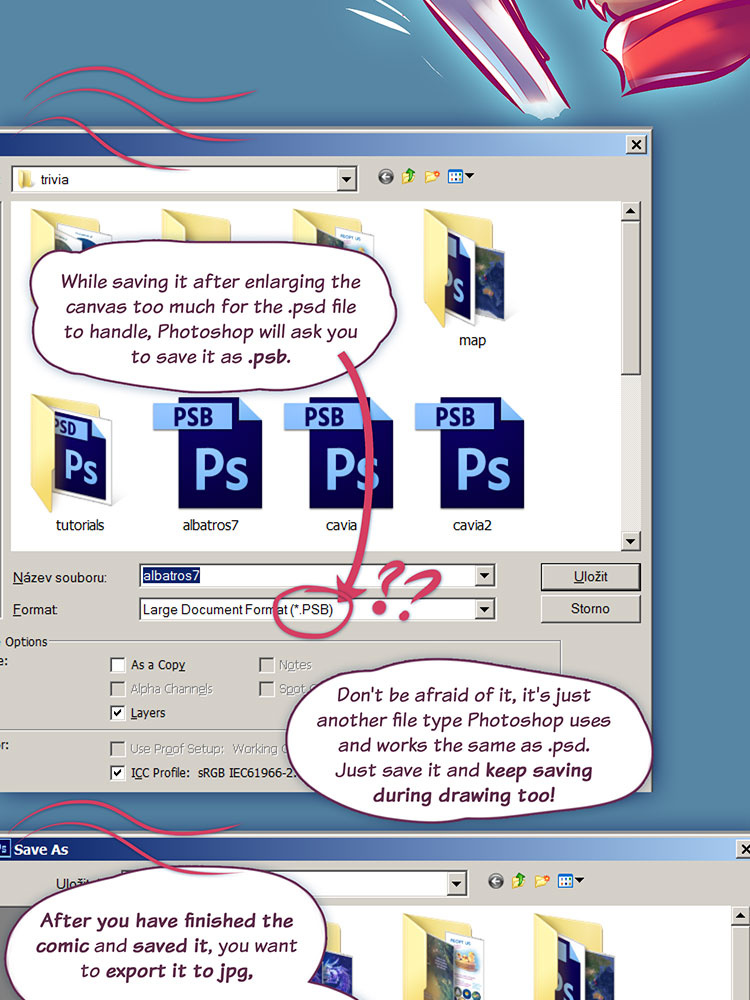This screenshot has height=1000, width=750.
Task: Click the file list scrollbar down arrow
Action: click(630, 541)
